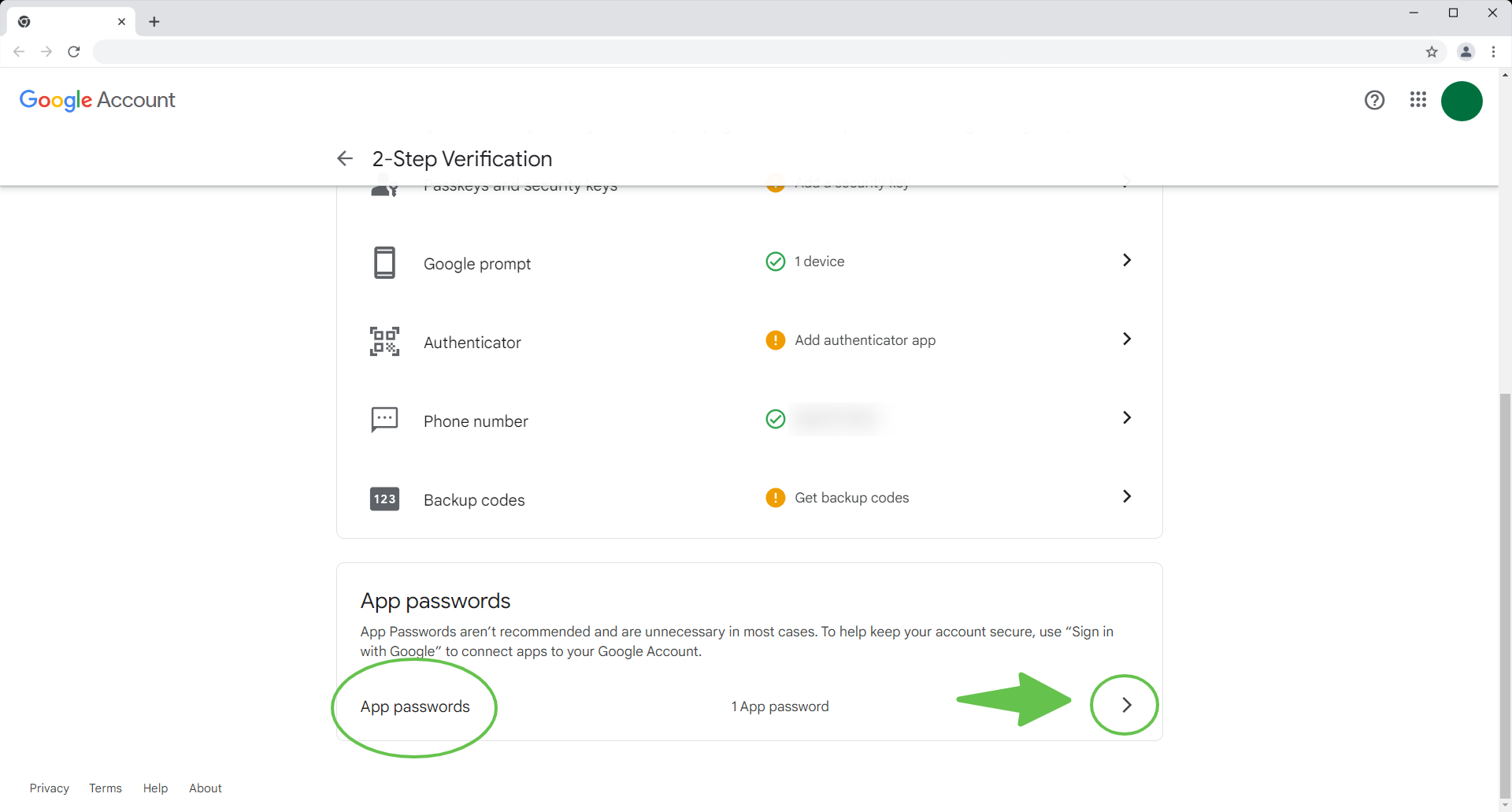Viewport: 1512px width, 812px height.
Task: Expand Authenticator with its chevron
Action: pyautogui.click(x=1127, y=339)
